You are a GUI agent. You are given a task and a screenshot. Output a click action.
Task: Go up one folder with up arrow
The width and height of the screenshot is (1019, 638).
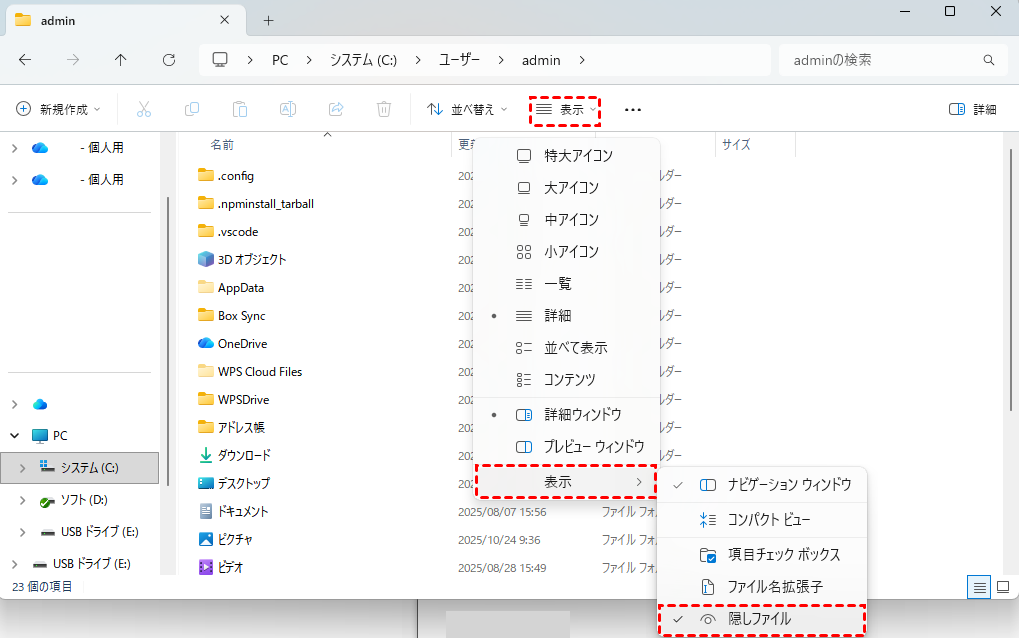[121, 60]
